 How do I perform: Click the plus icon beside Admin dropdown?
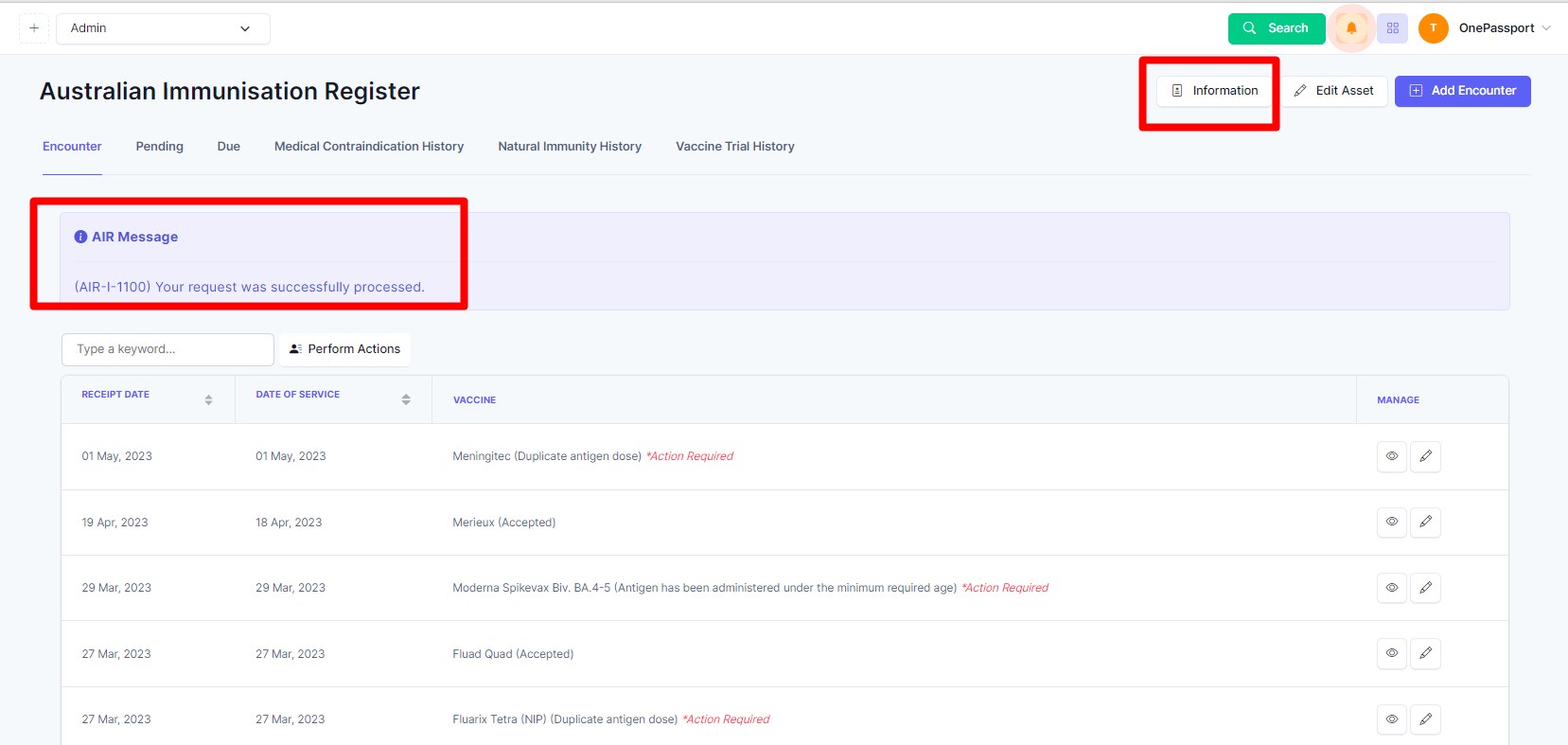click(x=34, y=28)
